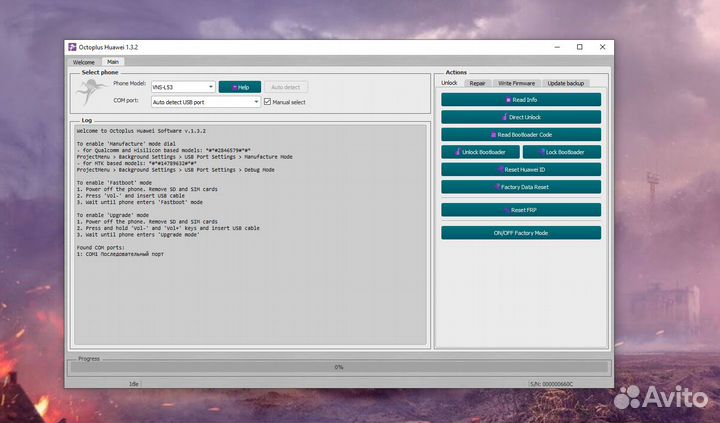
Task: Click the Octoplus app icon in title bar
Action: tap(72, 47)
